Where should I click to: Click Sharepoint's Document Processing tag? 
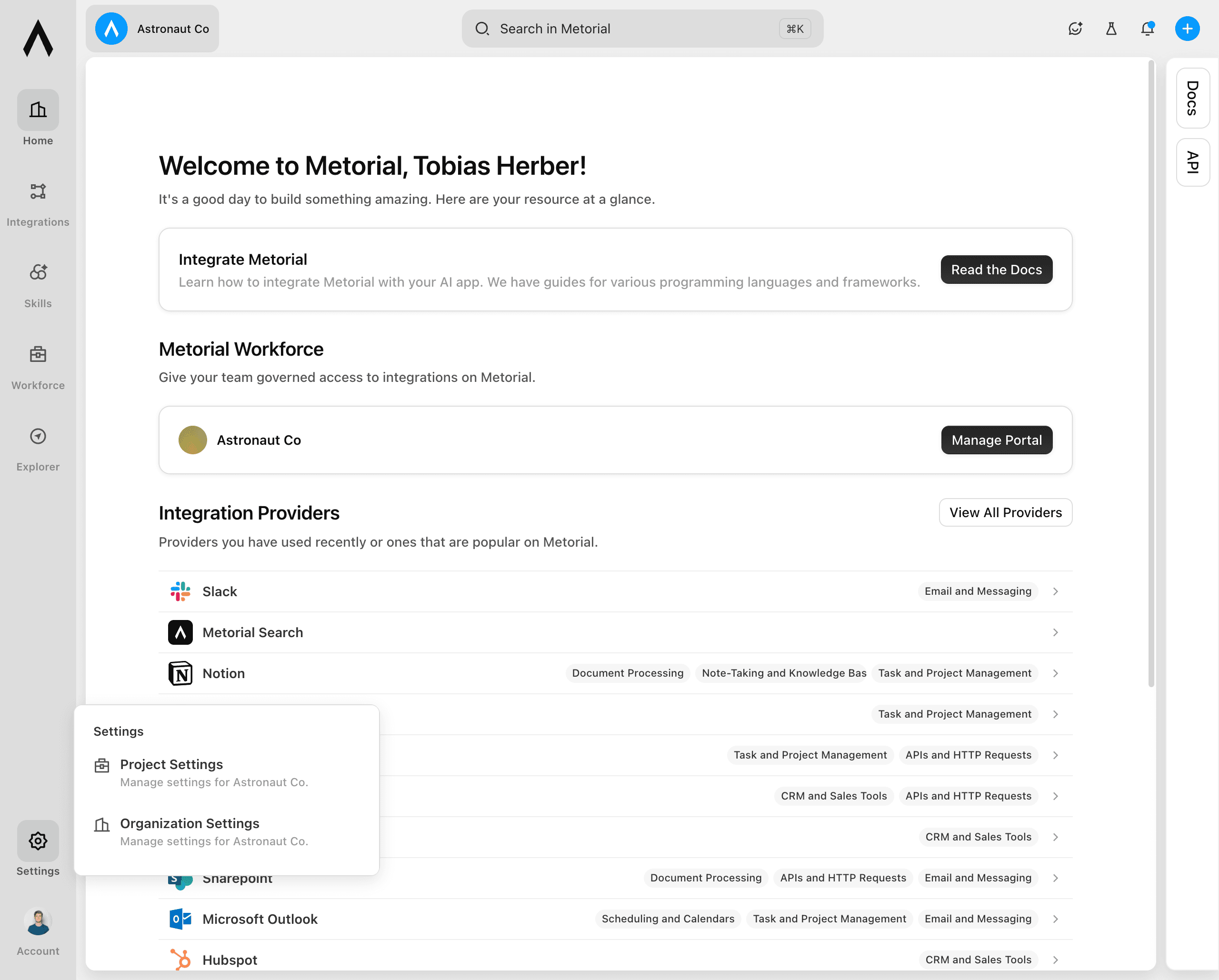[706, 878]
